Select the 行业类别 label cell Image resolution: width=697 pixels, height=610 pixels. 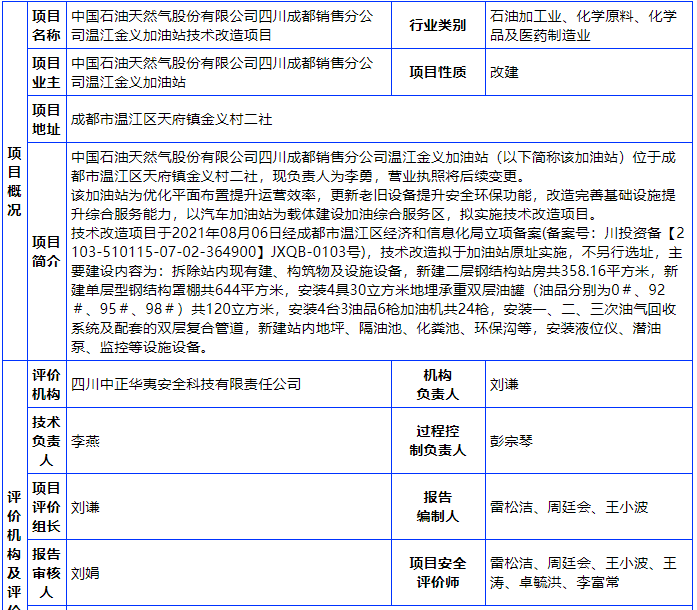[437, 26]
